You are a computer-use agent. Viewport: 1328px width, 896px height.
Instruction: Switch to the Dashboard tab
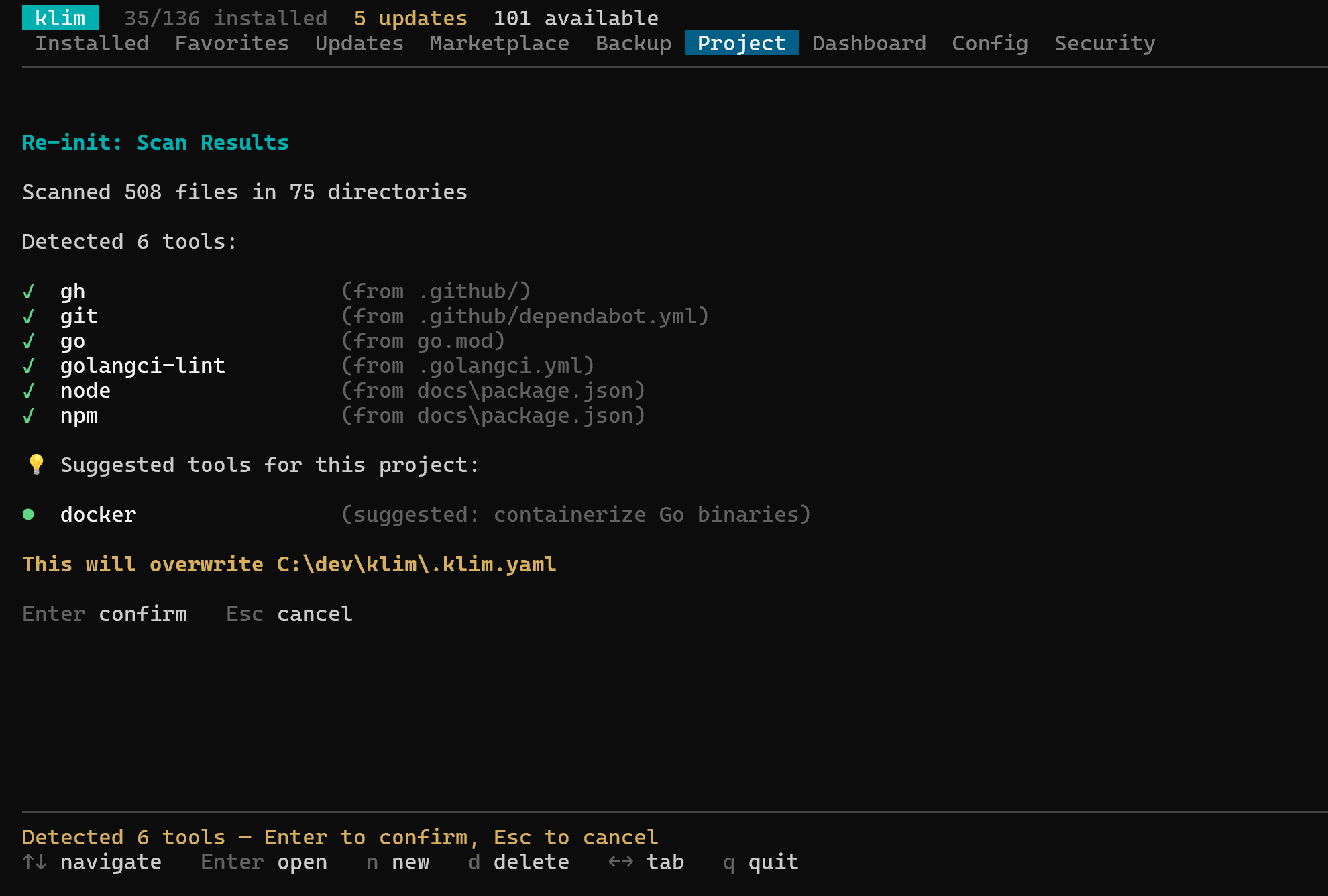(869, 43)
